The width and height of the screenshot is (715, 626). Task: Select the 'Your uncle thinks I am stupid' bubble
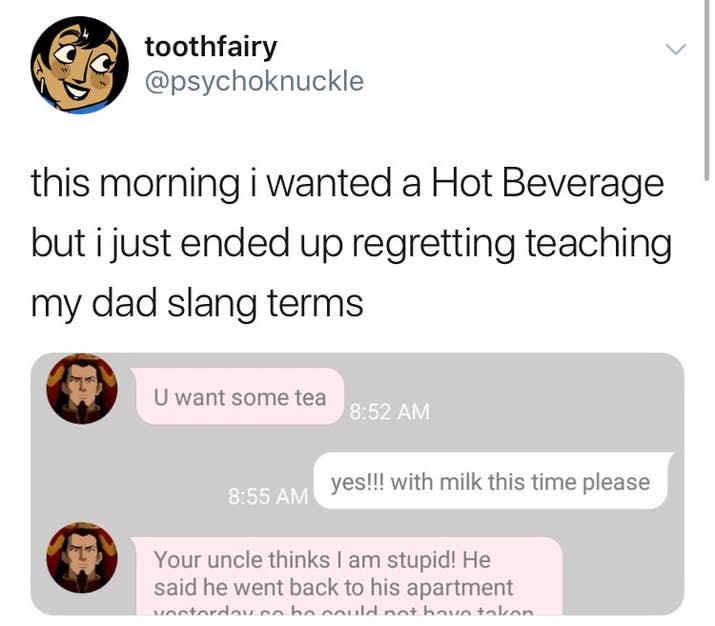[348, 576]
